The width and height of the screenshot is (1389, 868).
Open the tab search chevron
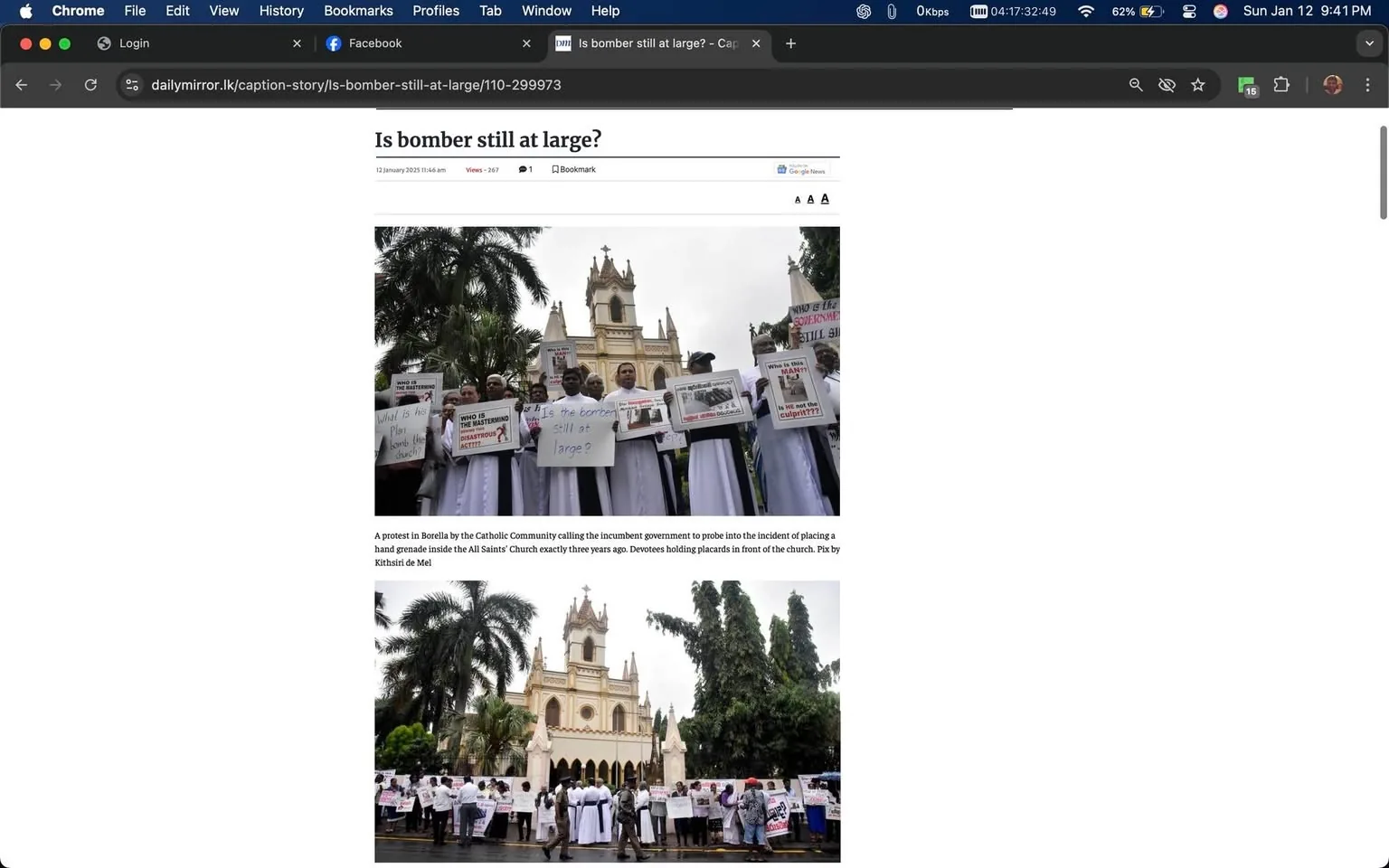1368,42
